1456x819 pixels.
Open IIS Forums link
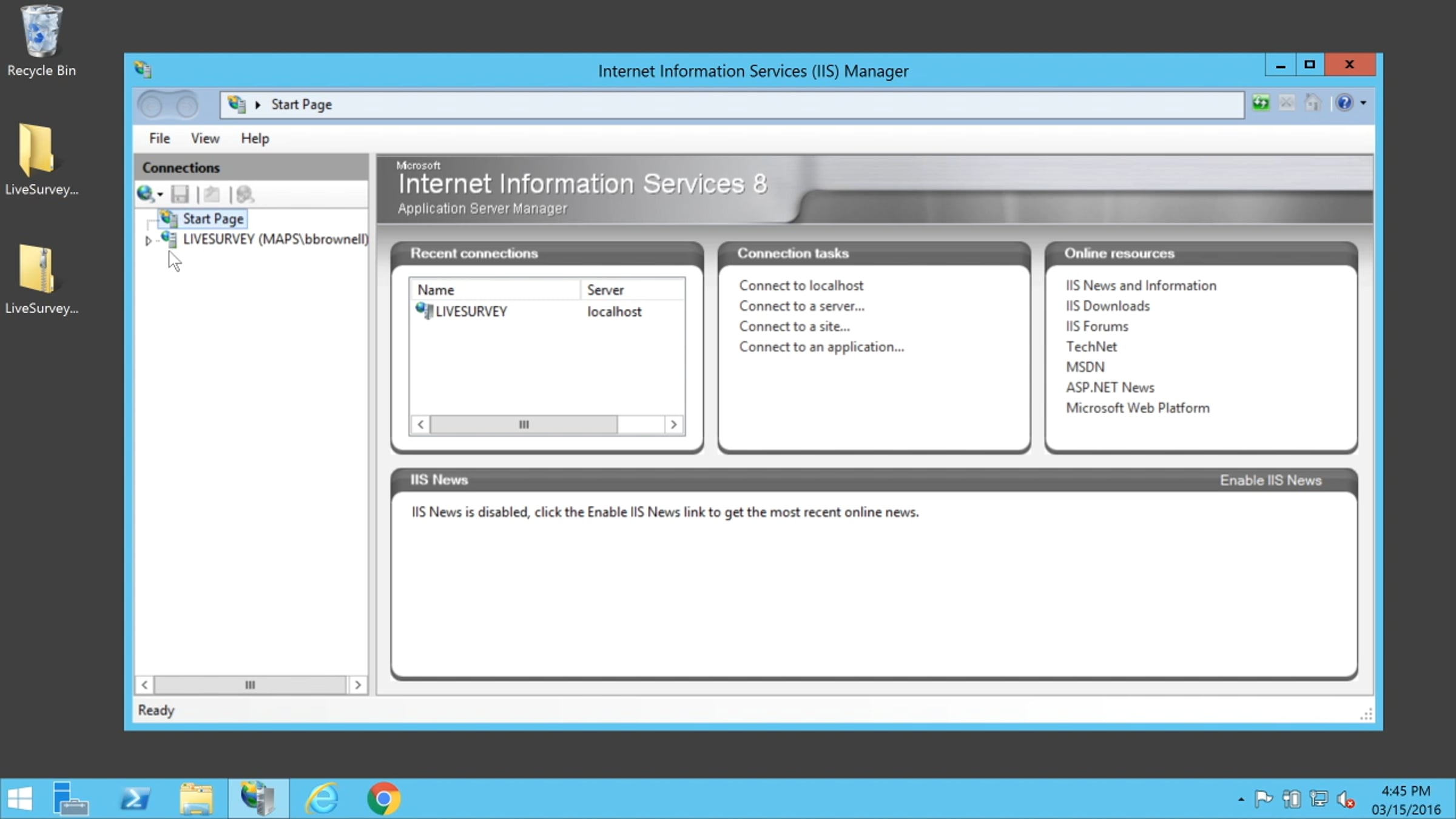pyautogui.click(x=1097, y=326)
